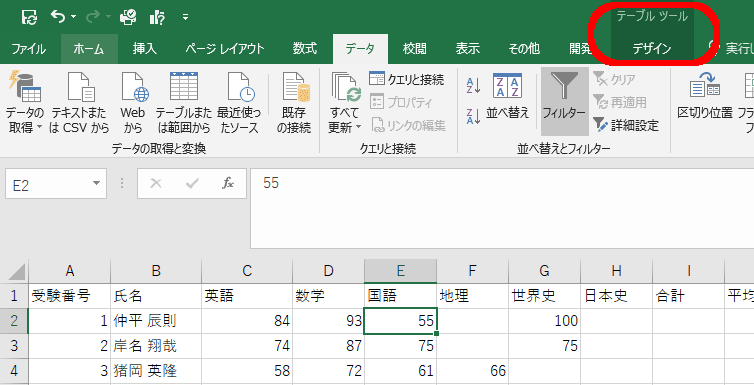Click the greyed 再適用 filter button

tap(620, 102)
